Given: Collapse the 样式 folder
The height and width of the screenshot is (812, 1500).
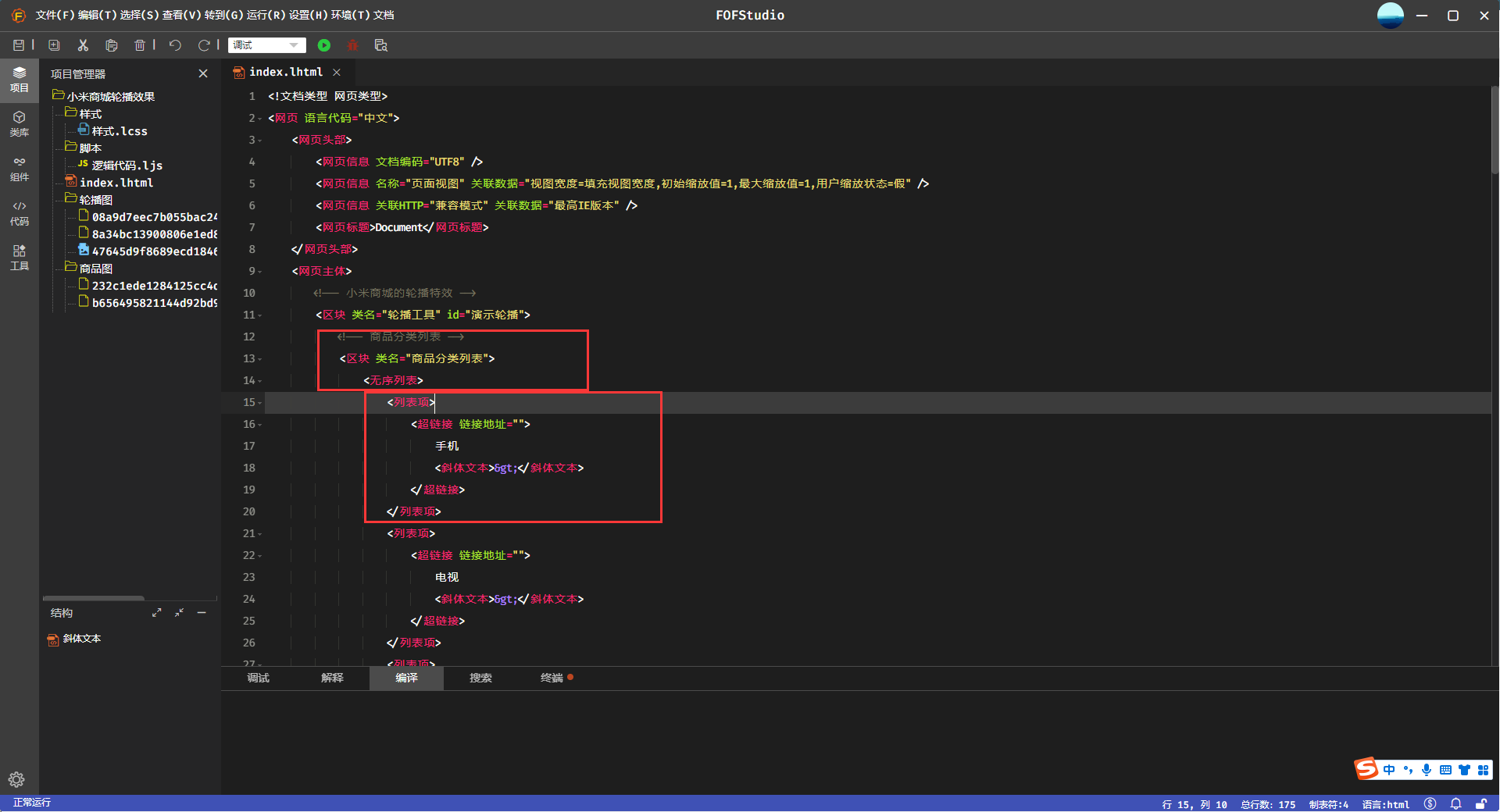Looking at the screenshot, I should [x=70, y=112].
